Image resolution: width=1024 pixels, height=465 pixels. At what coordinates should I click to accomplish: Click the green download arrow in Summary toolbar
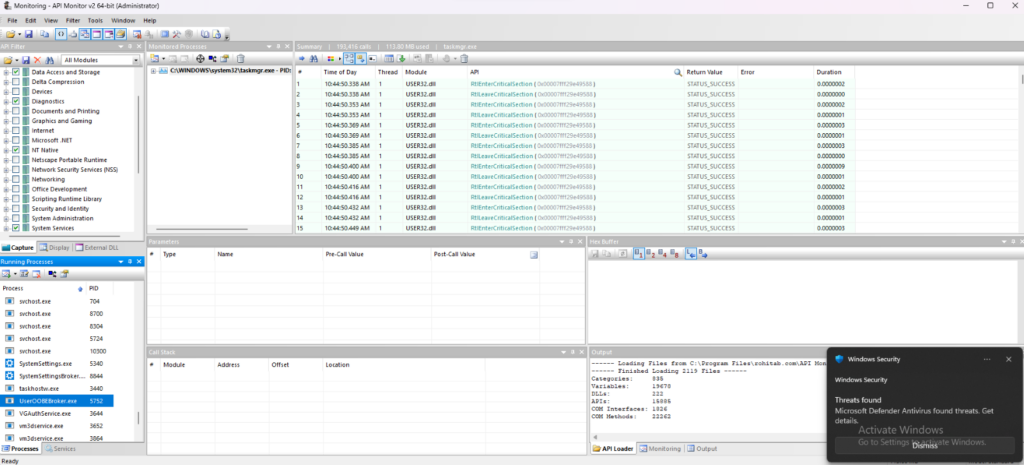(x=401, y=59)
